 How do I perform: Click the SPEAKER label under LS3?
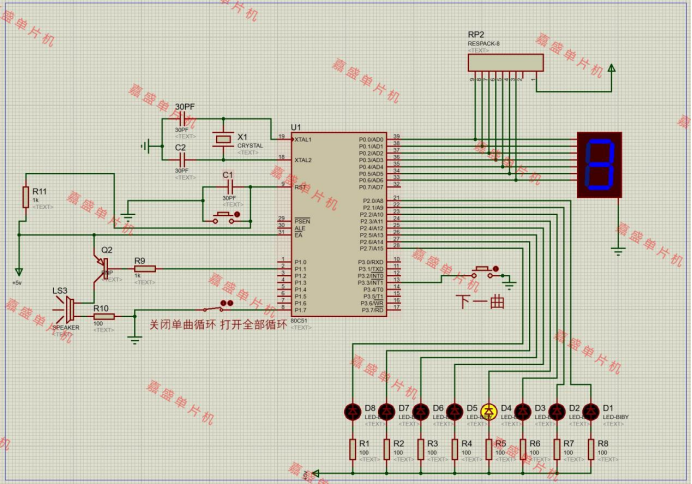pyautogui.click(x=66, y=328)
